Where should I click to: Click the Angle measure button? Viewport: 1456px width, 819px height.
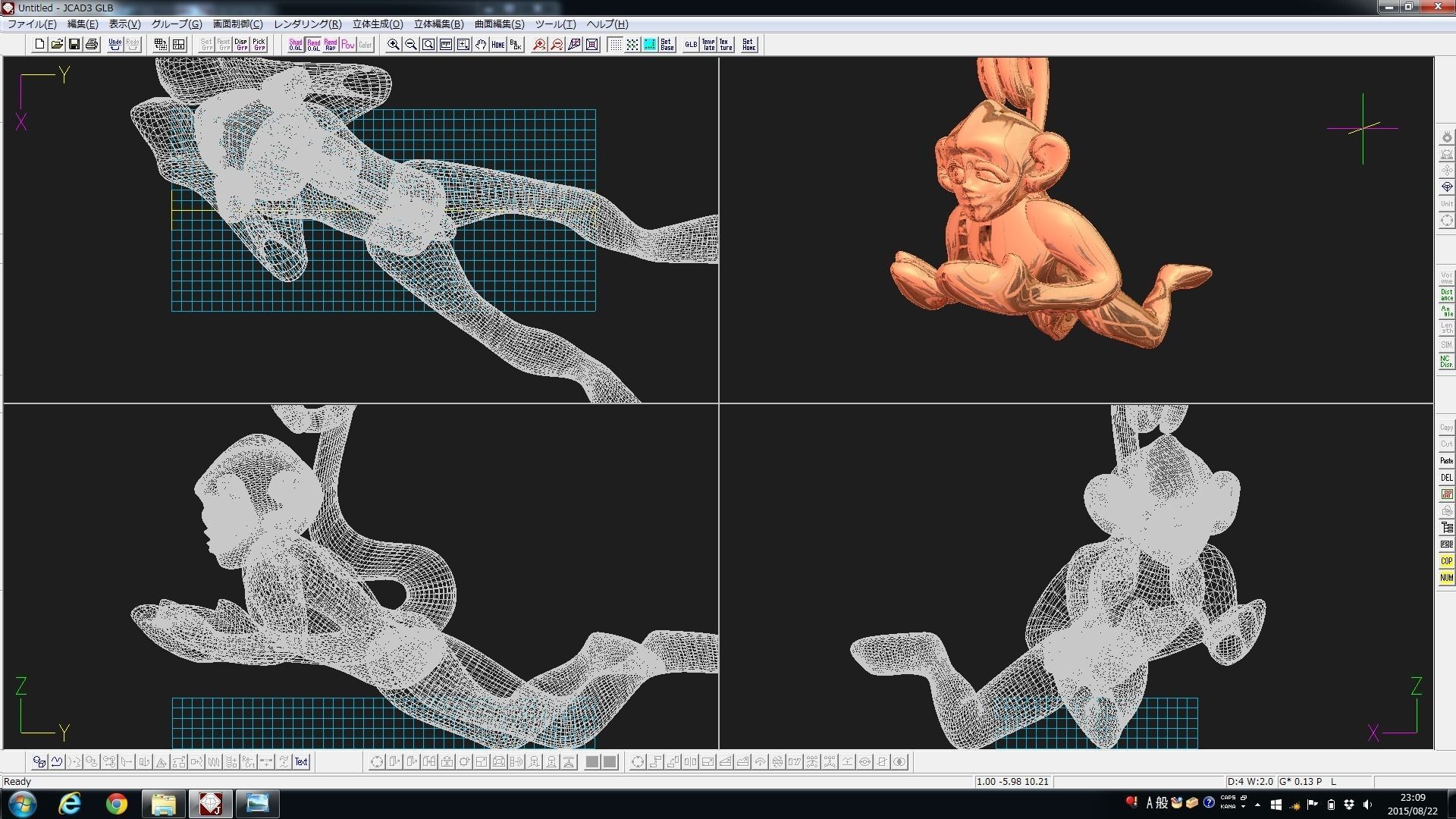click(1447, 312)
